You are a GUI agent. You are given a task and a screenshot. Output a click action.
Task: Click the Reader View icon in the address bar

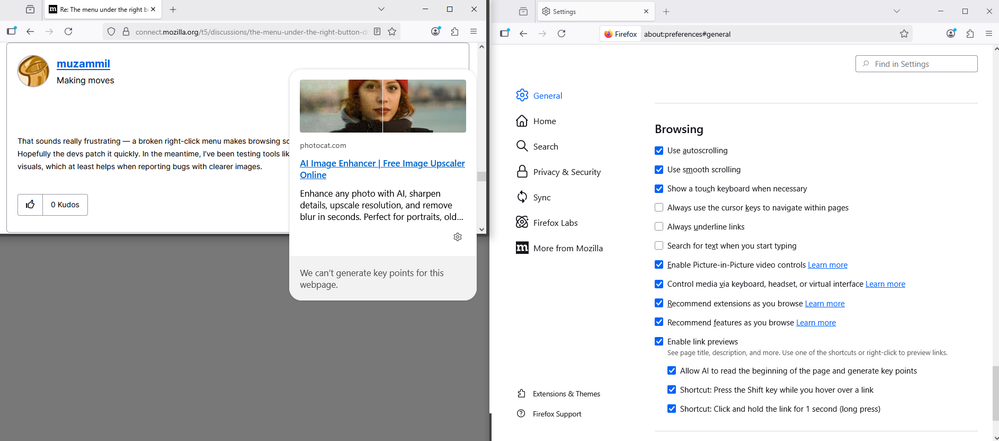377,32
